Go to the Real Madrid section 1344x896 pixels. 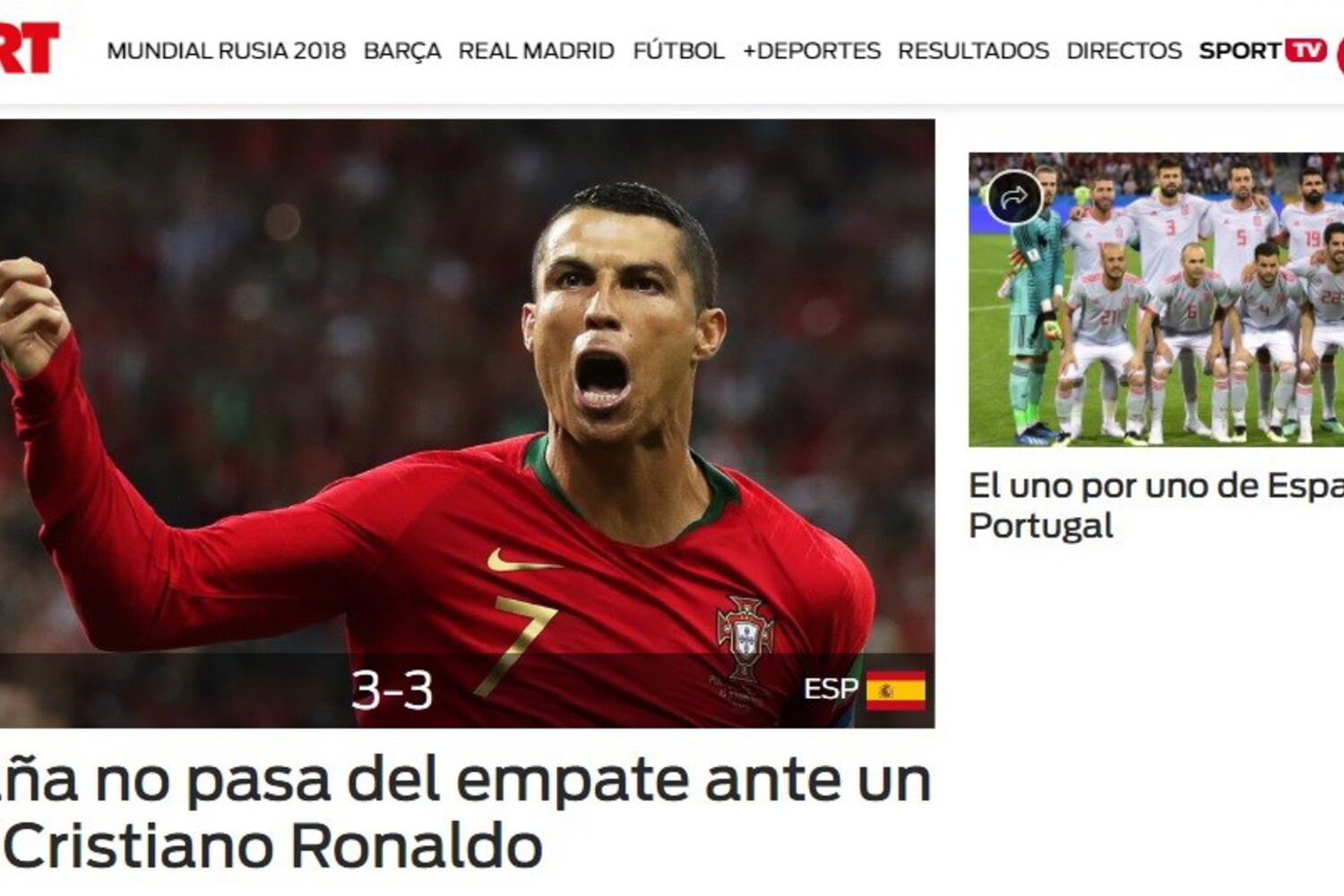(536, 51)
